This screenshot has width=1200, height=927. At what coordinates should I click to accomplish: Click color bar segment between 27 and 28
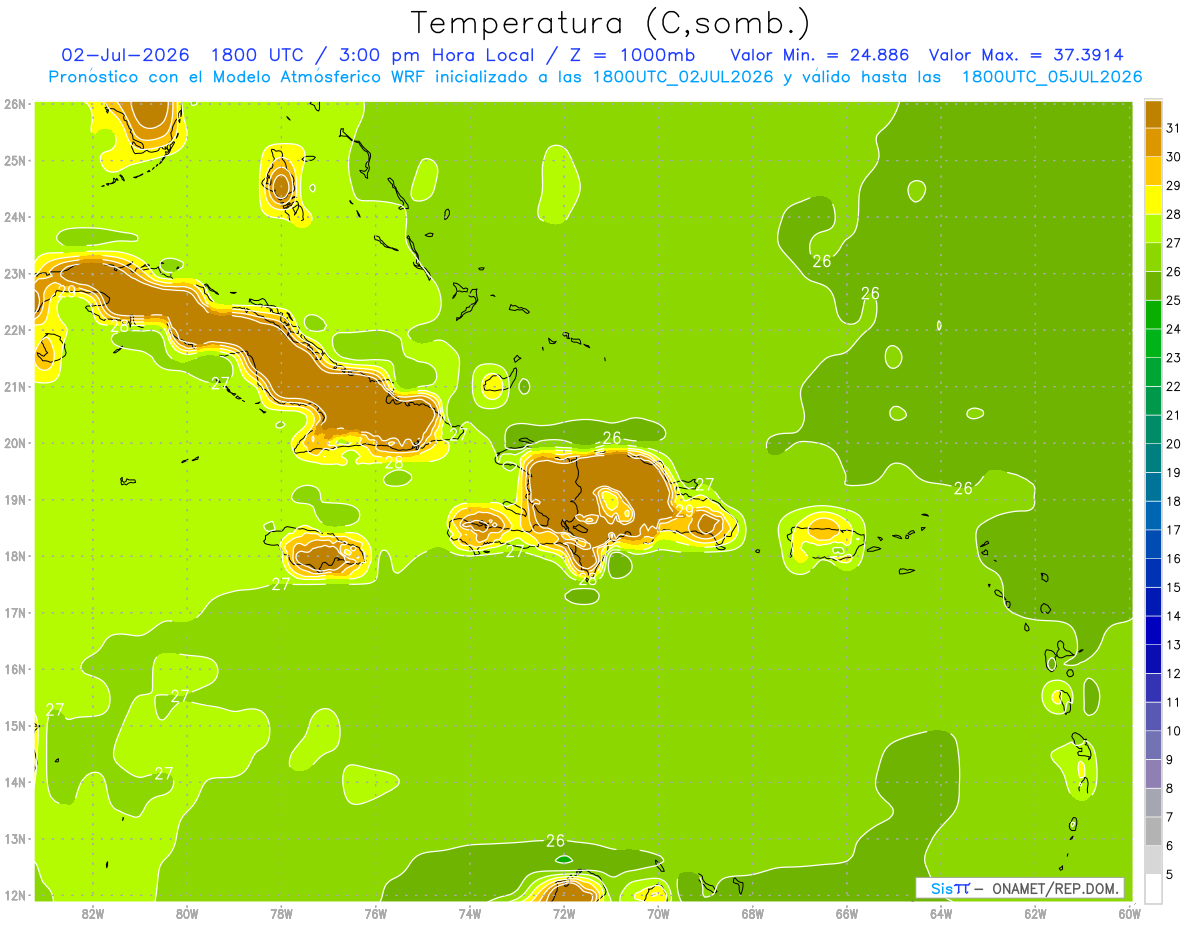point(1153,228)
